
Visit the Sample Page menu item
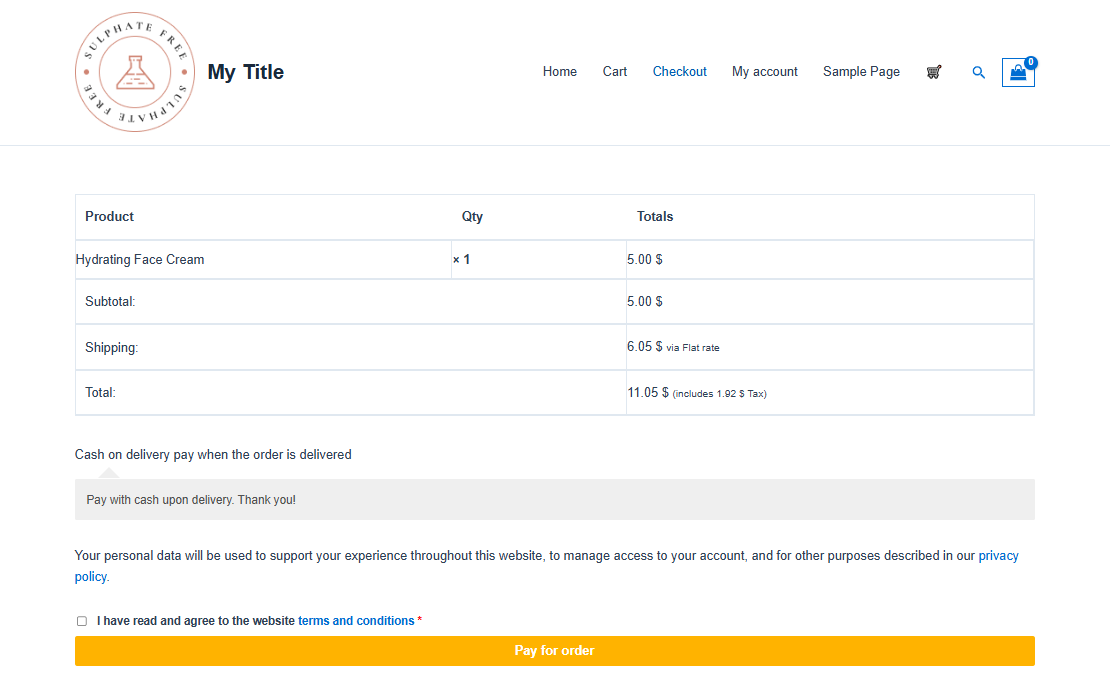(862, 71)
